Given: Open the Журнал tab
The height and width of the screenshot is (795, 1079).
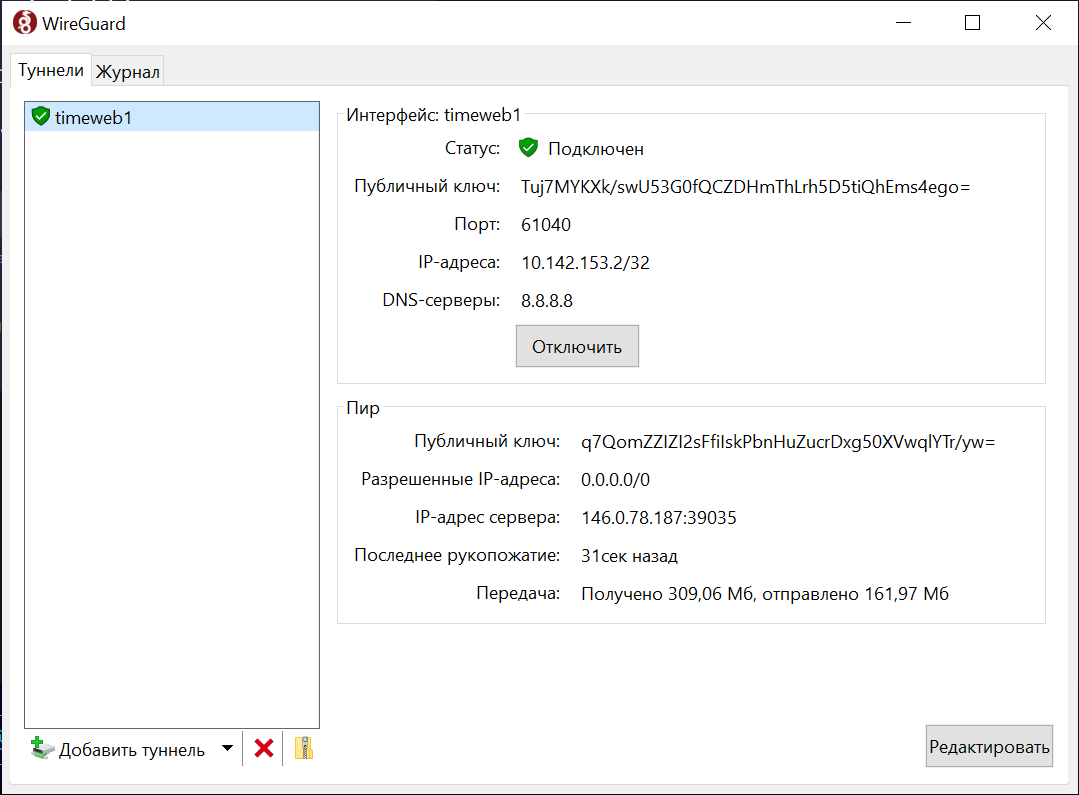Looking at the screenshot, I should tap(127, 71).
